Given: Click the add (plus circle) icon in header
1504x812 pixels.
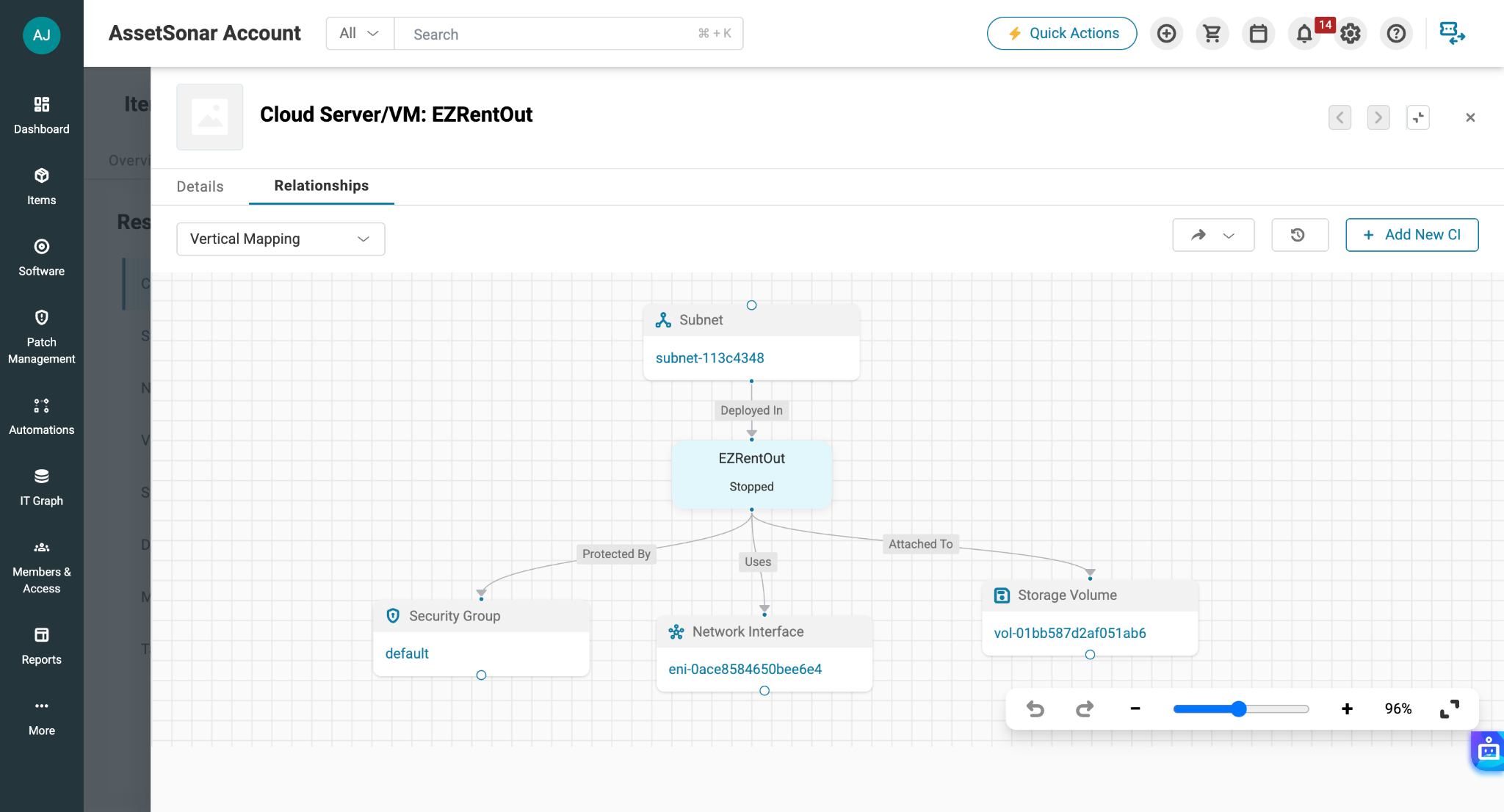Looking at the screenshot, I should pyautogui.click(x=1166, y=34).
